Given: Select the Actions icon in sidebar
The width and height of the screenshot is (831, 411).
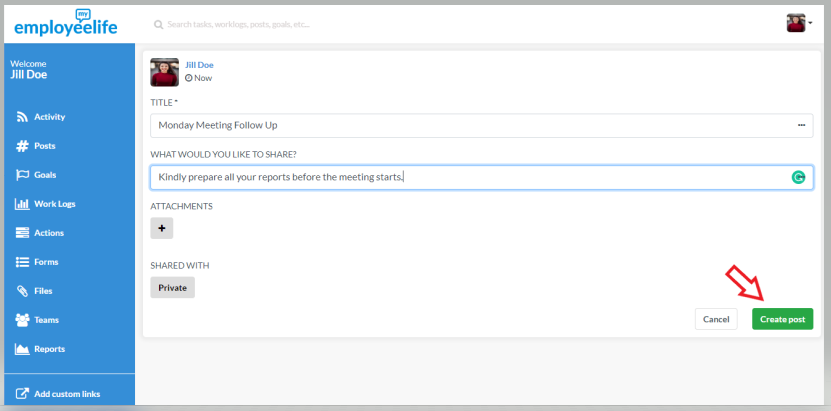Looking at the screenshot, I should click(22, 233).
